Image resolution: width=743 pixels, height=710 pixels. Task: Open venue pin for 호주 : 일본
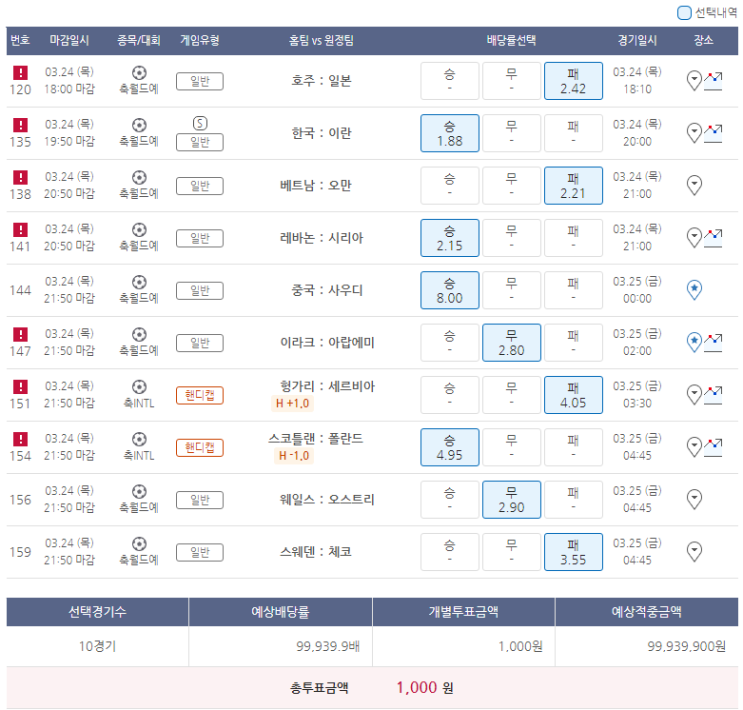694,81
